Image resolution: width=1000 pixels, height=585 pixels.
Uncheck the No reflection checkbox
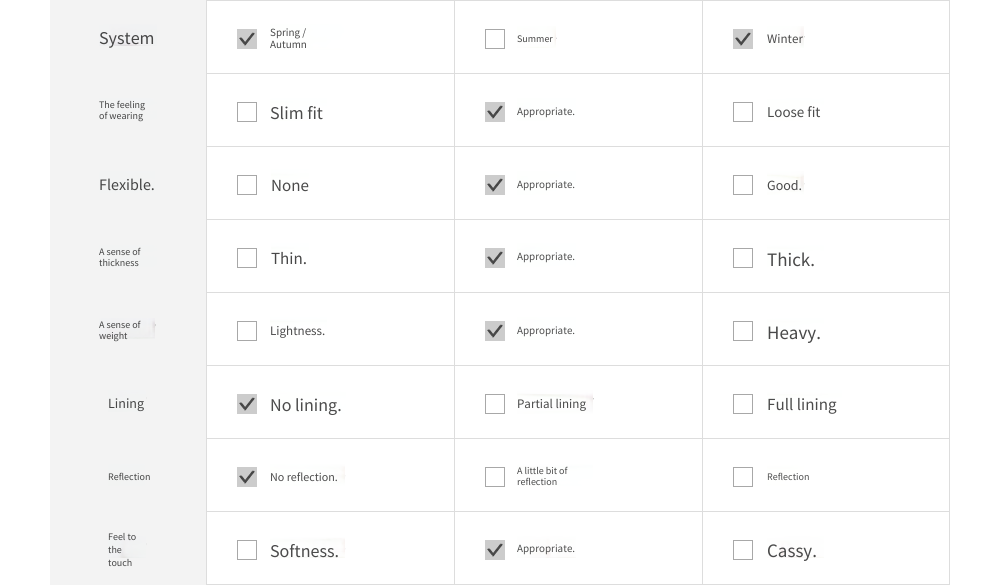(x=247, y=477)
